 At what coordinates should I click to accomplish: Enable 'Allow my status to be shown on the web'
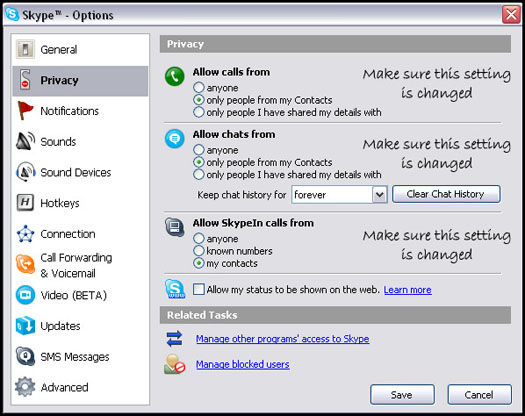199,289
